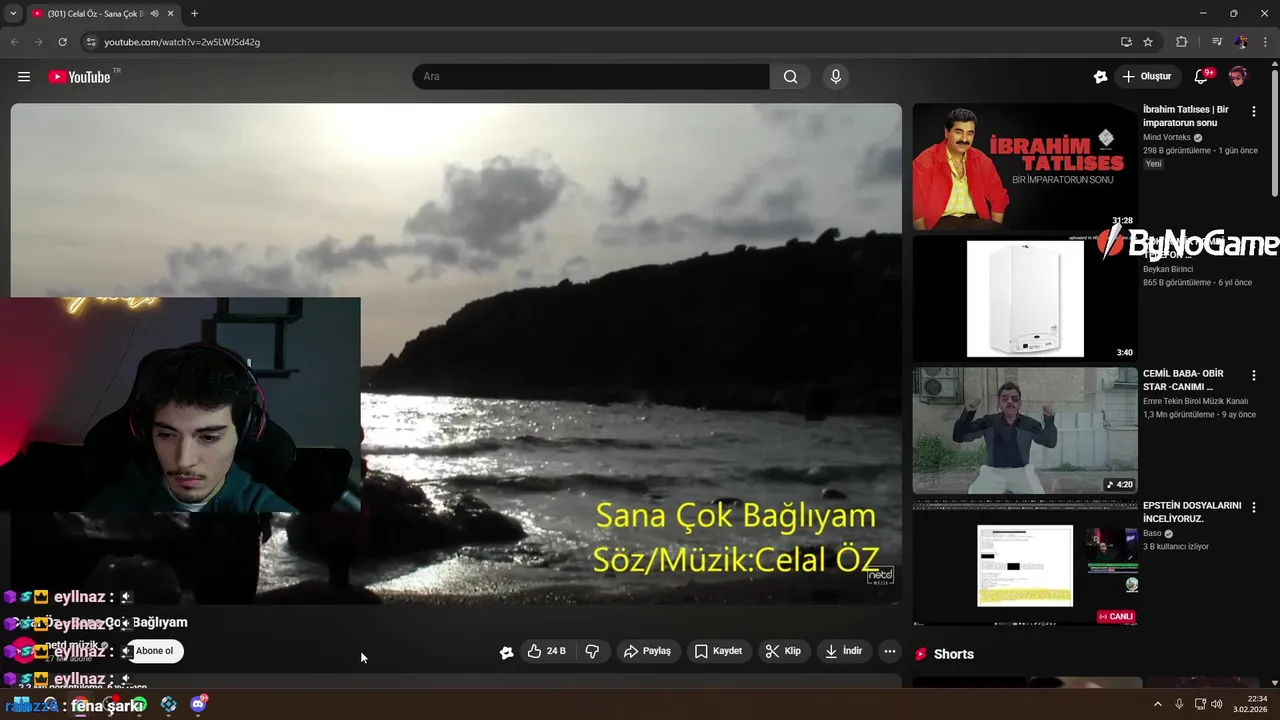Open the taskbar volume icon
This screenshot has width=1280, height=720.
pyautogui.click(x=1217, y=704)
